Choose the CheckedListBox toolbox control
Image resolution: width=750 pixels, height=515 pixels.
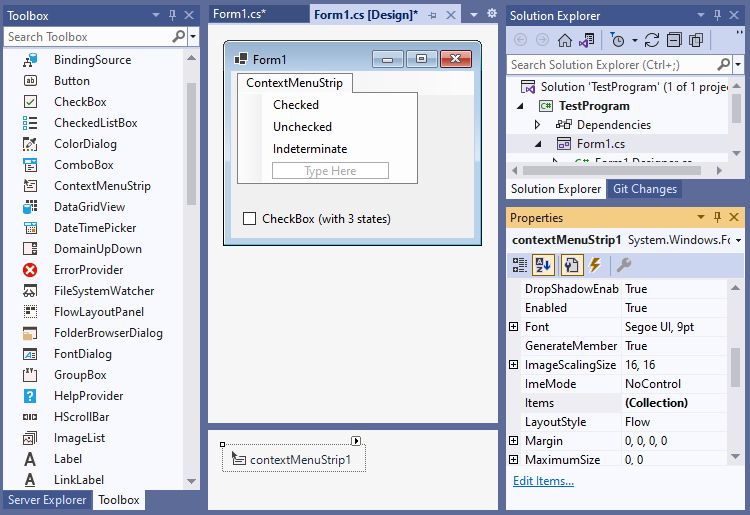(x=95, y=123)
